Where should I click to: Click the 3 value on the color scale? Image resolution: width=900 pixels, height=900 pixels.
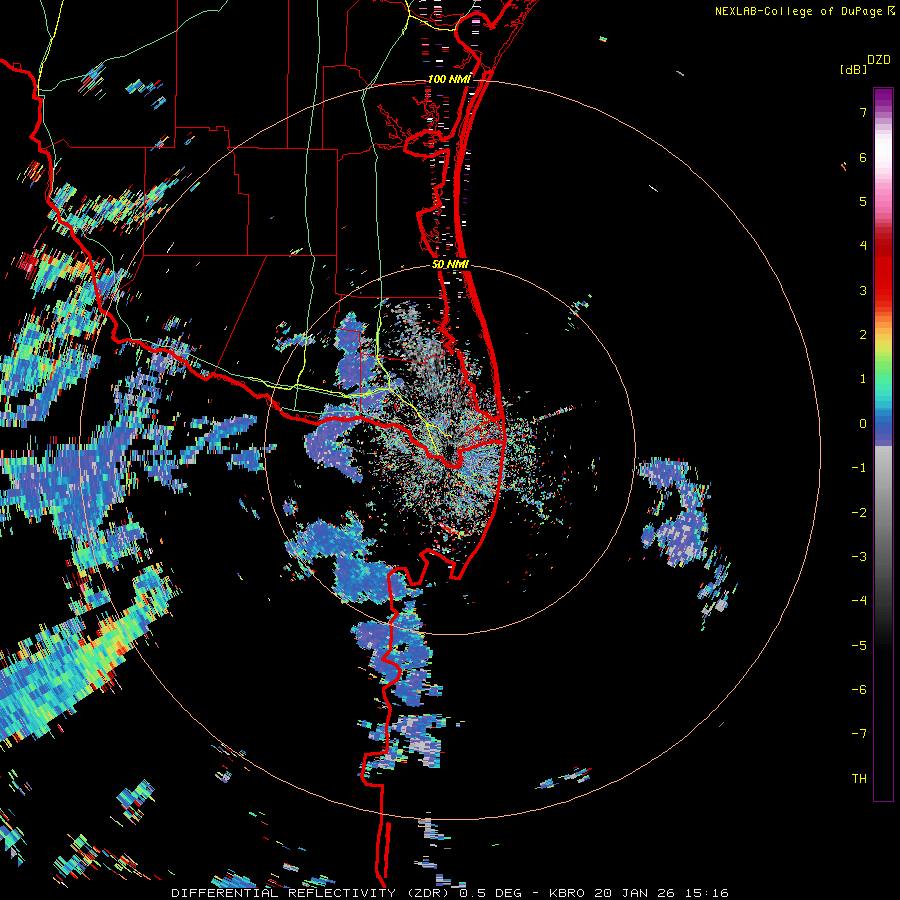(x=863, y=290)
